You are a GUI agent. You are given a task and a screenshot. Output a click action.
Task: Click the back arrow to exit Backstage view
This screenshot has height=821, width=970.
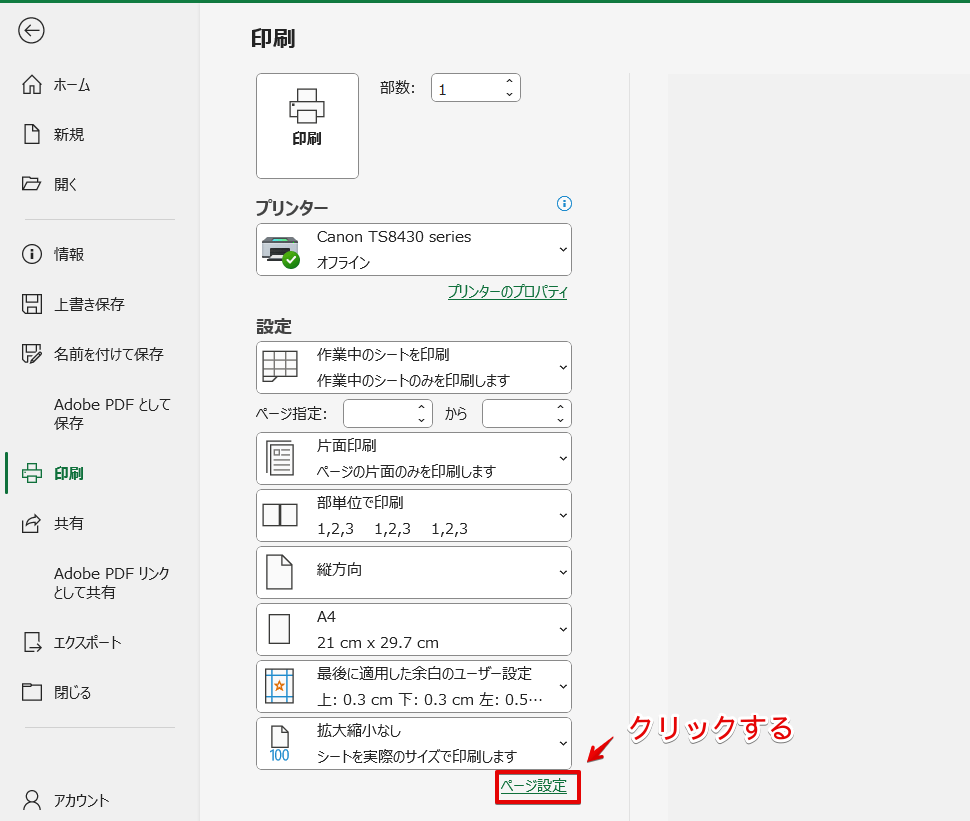click(31, 31)
